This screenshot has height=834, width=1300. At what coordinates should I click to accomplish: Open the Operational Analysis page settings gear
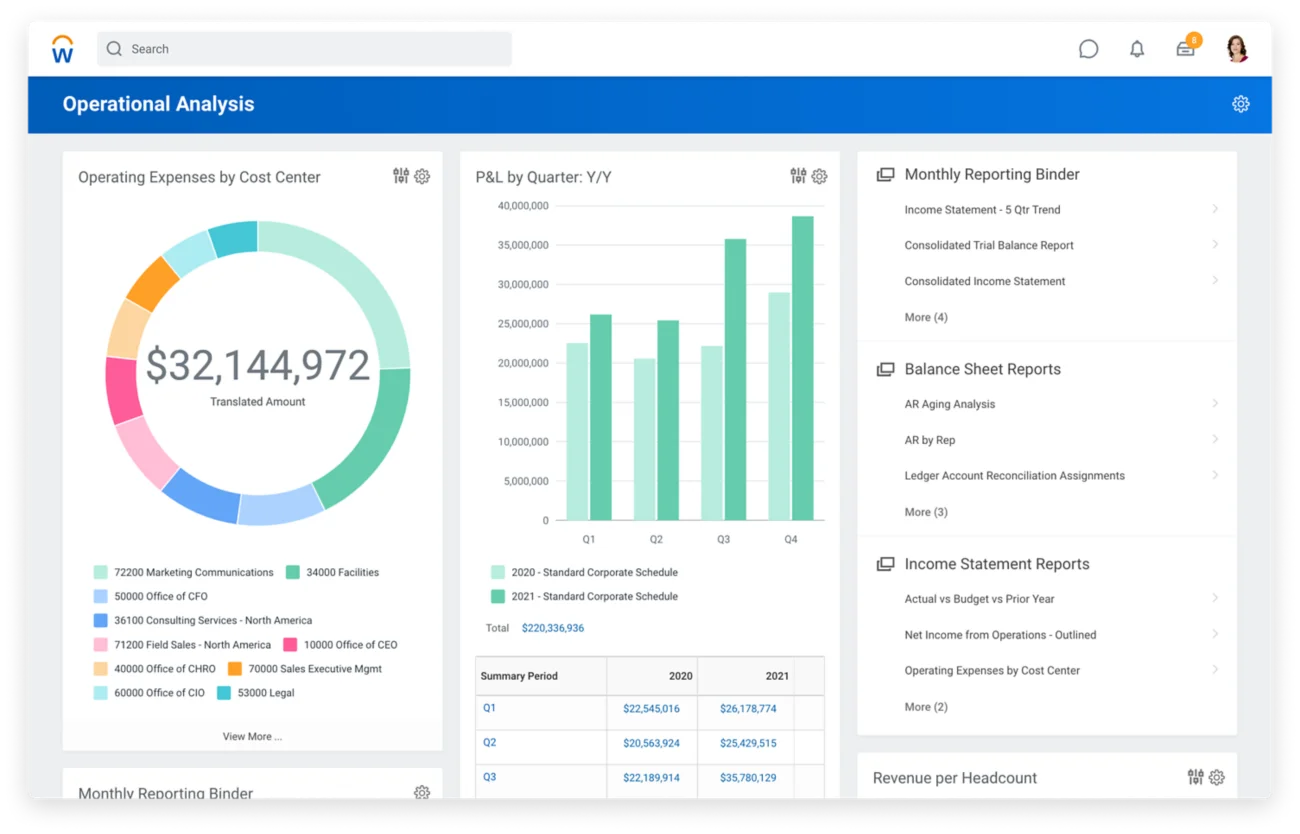pyautogui.click(x=1240, y=103)
